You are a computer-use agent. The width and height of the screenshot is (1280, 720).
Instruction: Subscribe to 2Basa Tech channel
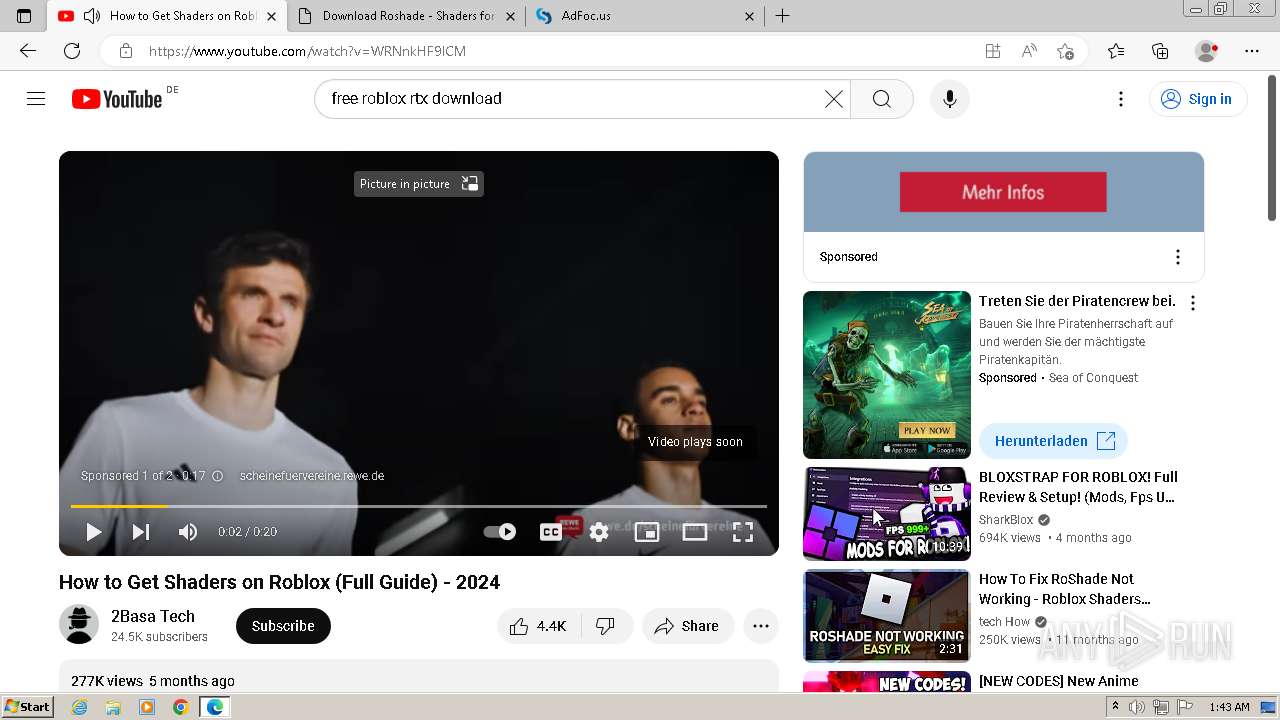pos(283,626)
